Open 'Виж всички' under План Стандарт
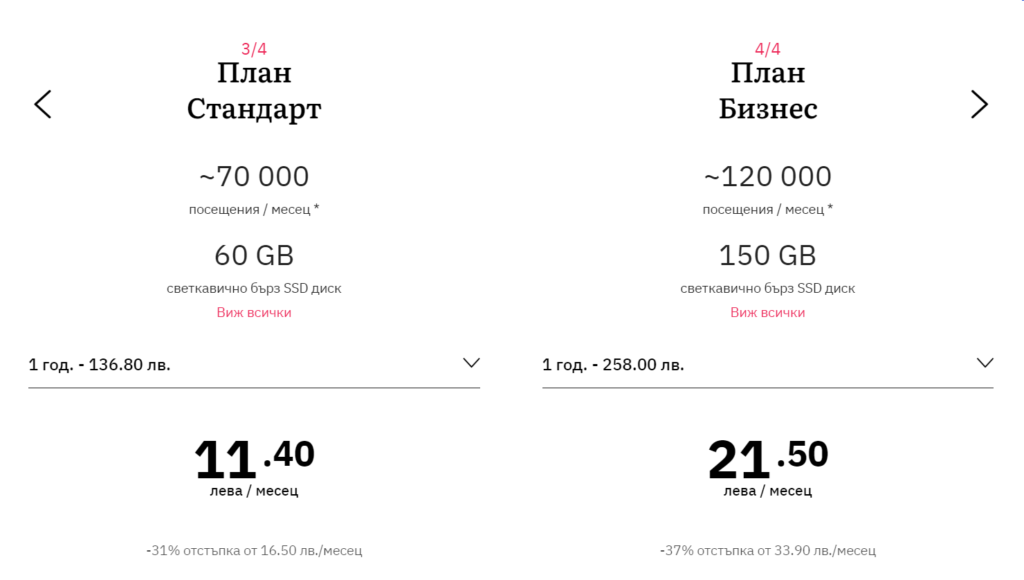 [x=254, y=313]
